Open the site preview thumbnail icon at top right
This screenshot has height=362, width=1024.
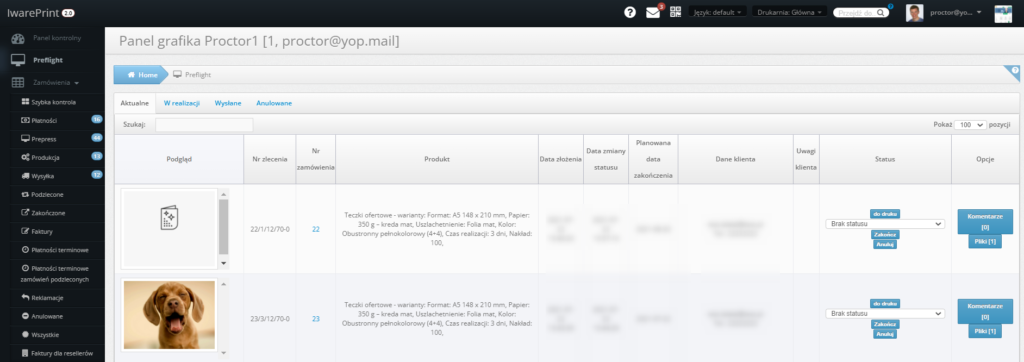pos(1002,13)
